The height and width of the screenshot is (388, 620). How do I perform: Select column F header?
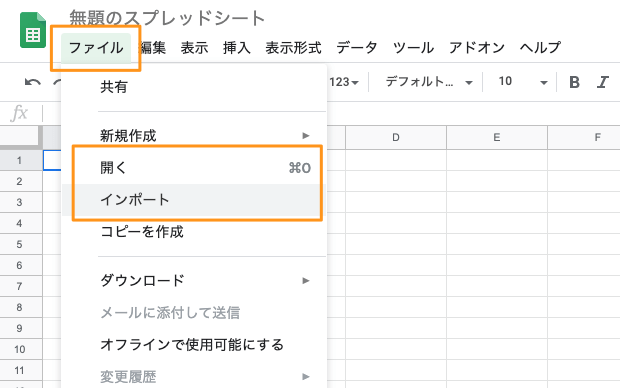[584, 138]
